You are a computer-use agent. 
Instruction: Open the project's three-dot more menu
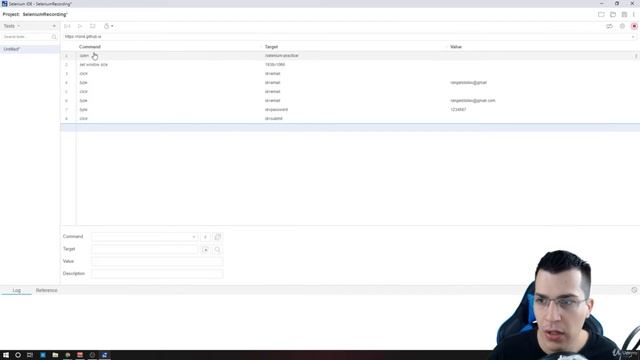coord(634,14)
